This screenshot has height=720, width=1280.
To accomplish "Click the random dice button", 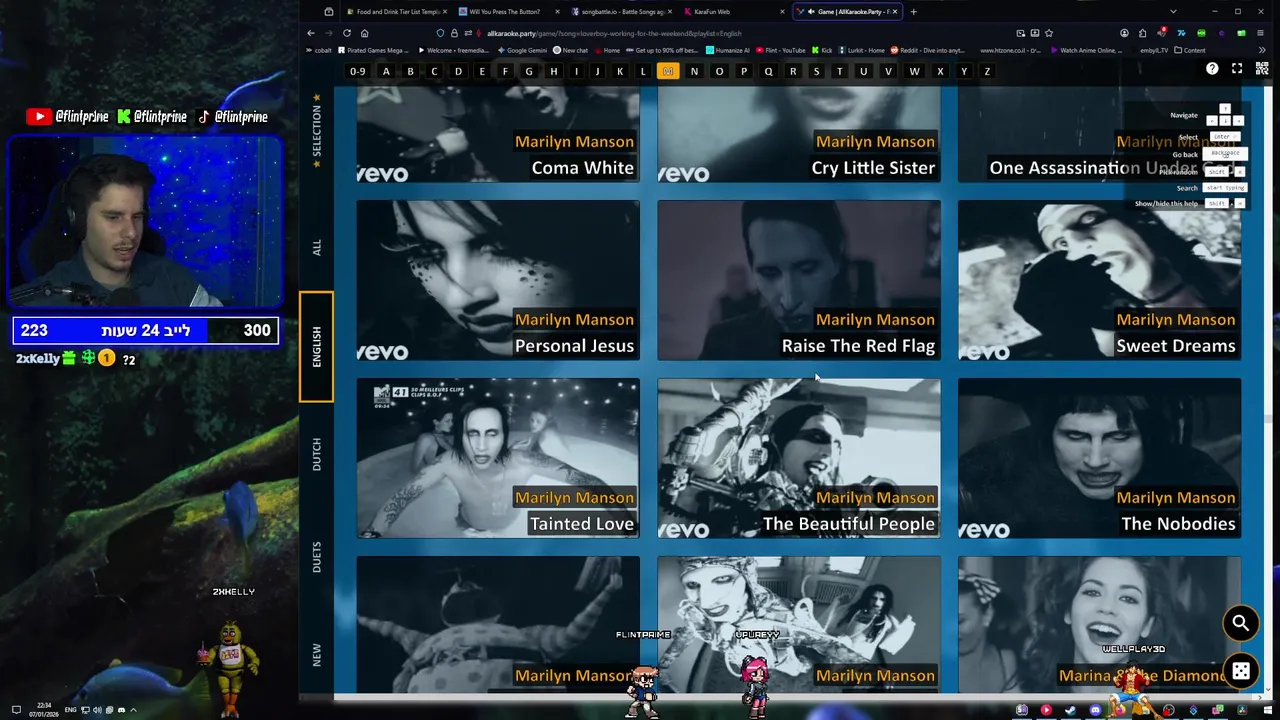I will click(x=1240, y=670).
